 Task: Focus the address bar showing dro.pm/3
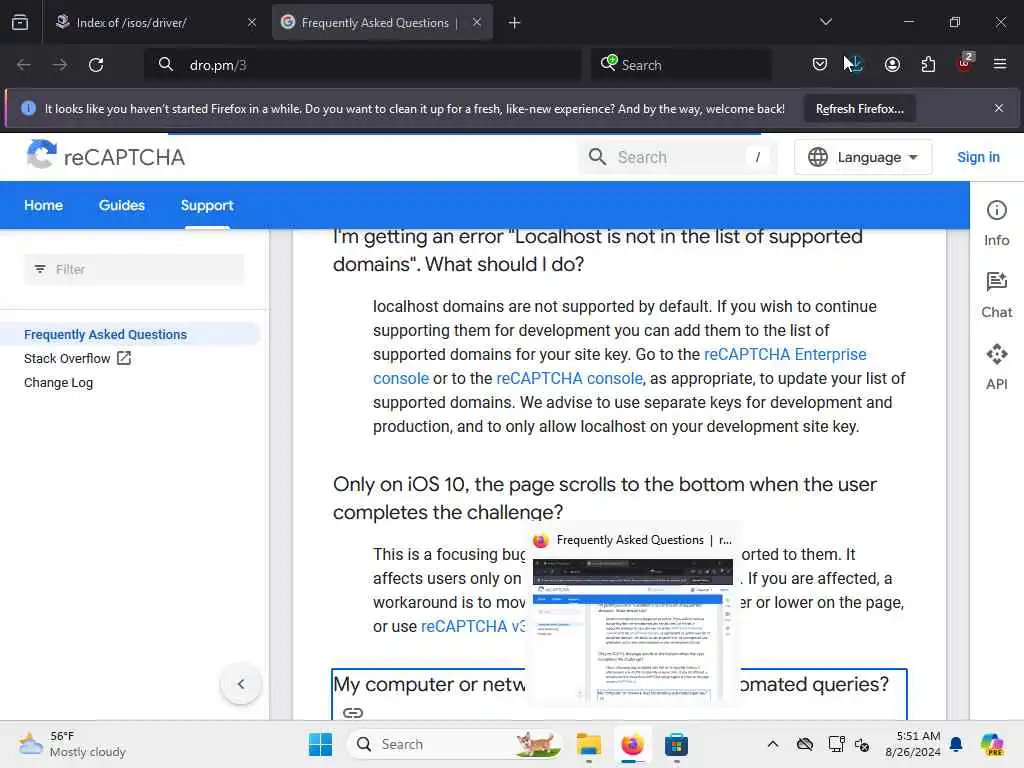coord(362,65)
